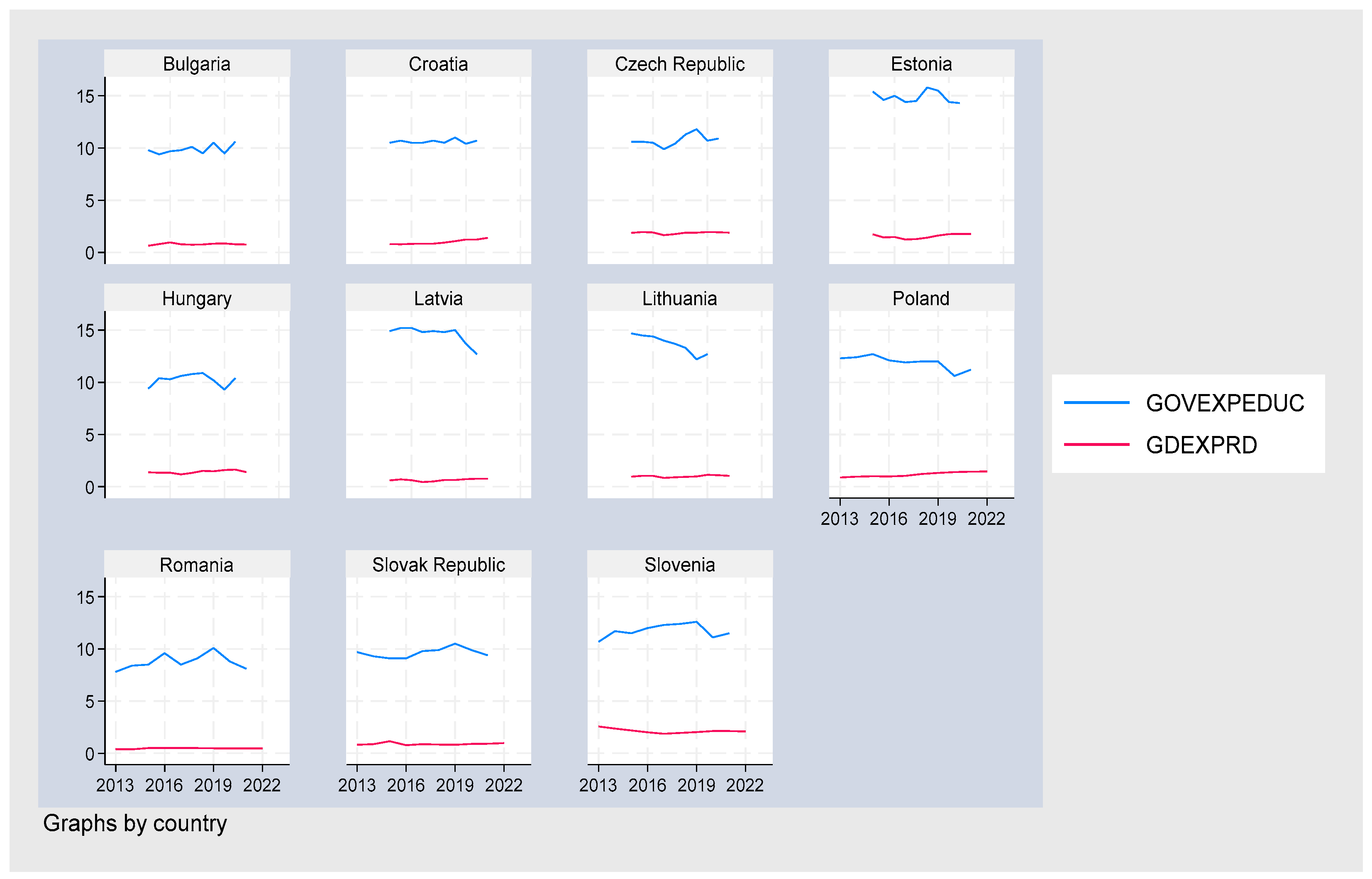Select the GOVEXPEDUC legend text label
The image size is (1372, 879).
click(x=1225, y=404)
